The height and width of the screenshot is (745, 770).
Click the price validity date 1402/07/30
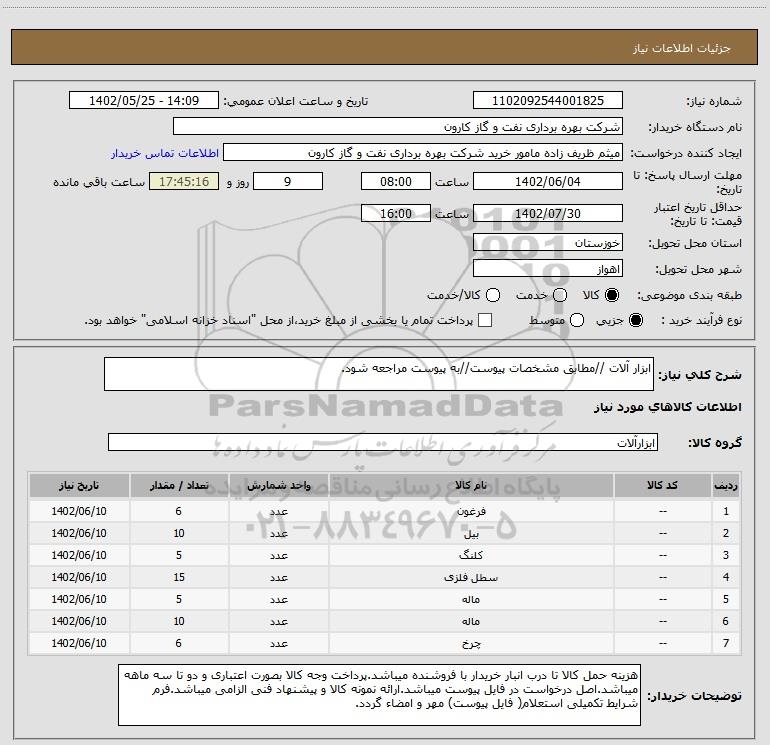point(548,213)
